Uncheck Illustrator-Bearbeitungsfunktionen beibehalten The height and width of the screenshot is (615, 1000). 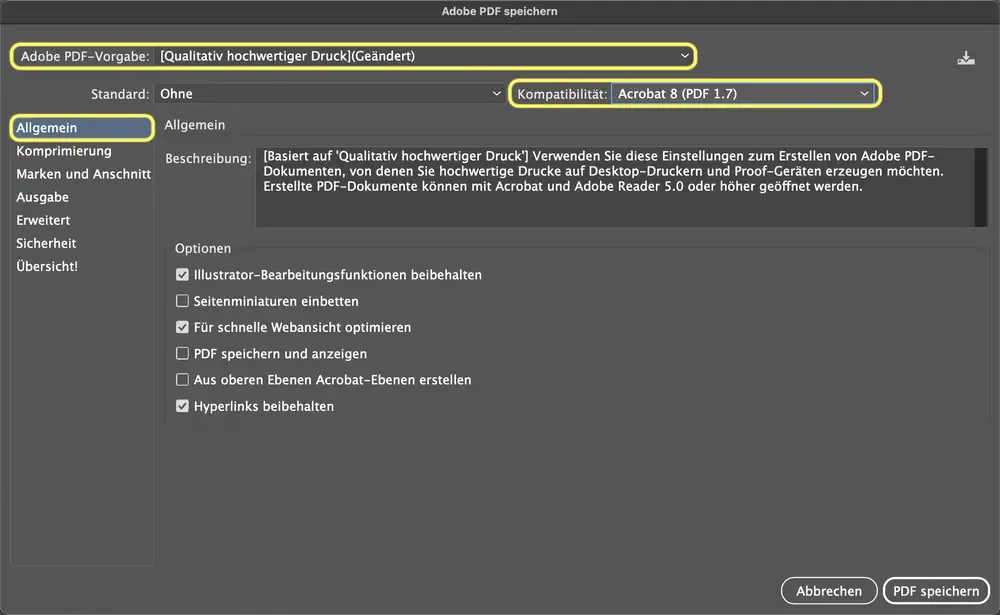pos(182,275)
